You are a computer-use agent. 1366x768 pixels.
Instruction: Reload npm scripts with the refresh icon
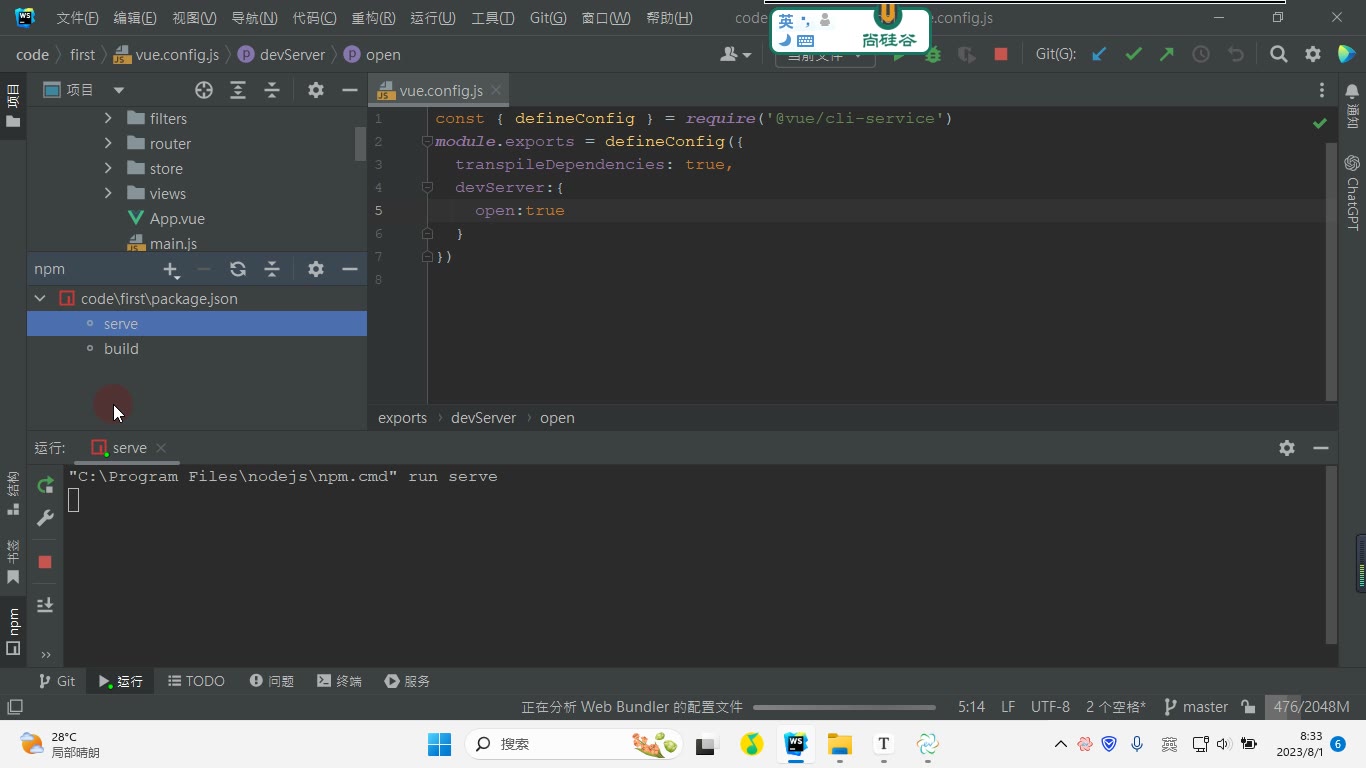coord(238,269)
